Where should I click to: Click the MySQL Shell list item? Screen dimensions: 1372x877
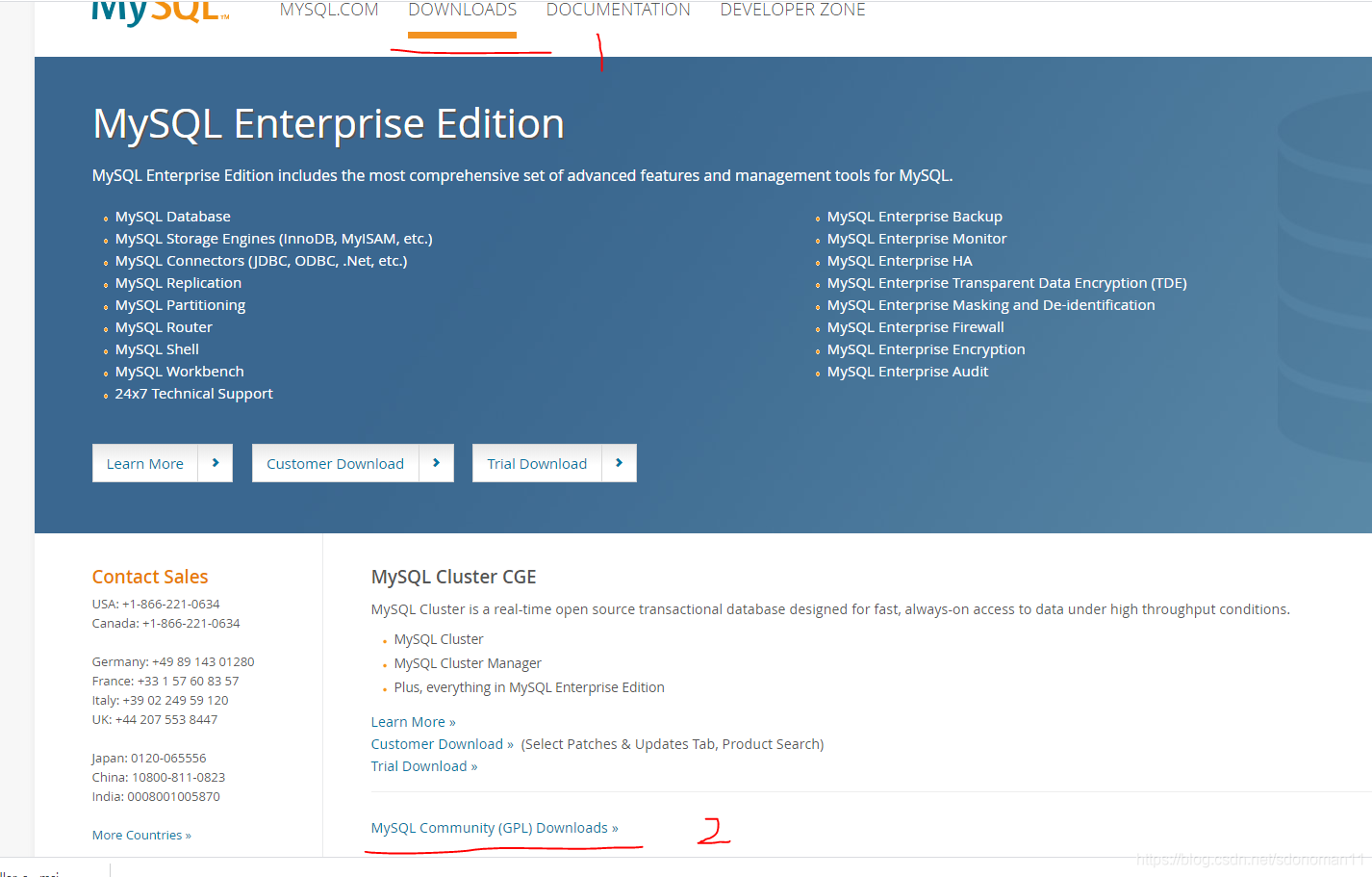tap(158, 349)
